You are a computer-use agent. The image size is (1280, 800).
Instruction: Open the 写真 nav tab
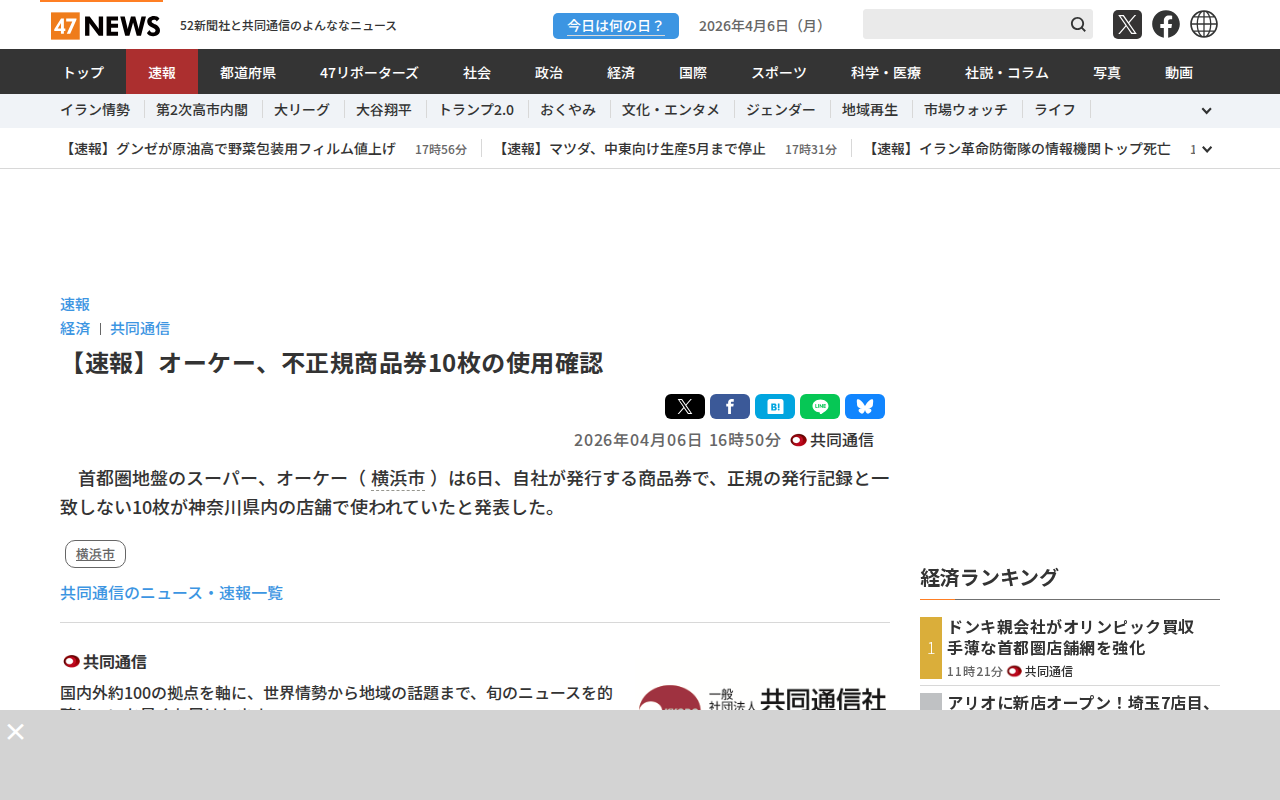tap(1107, 72)
